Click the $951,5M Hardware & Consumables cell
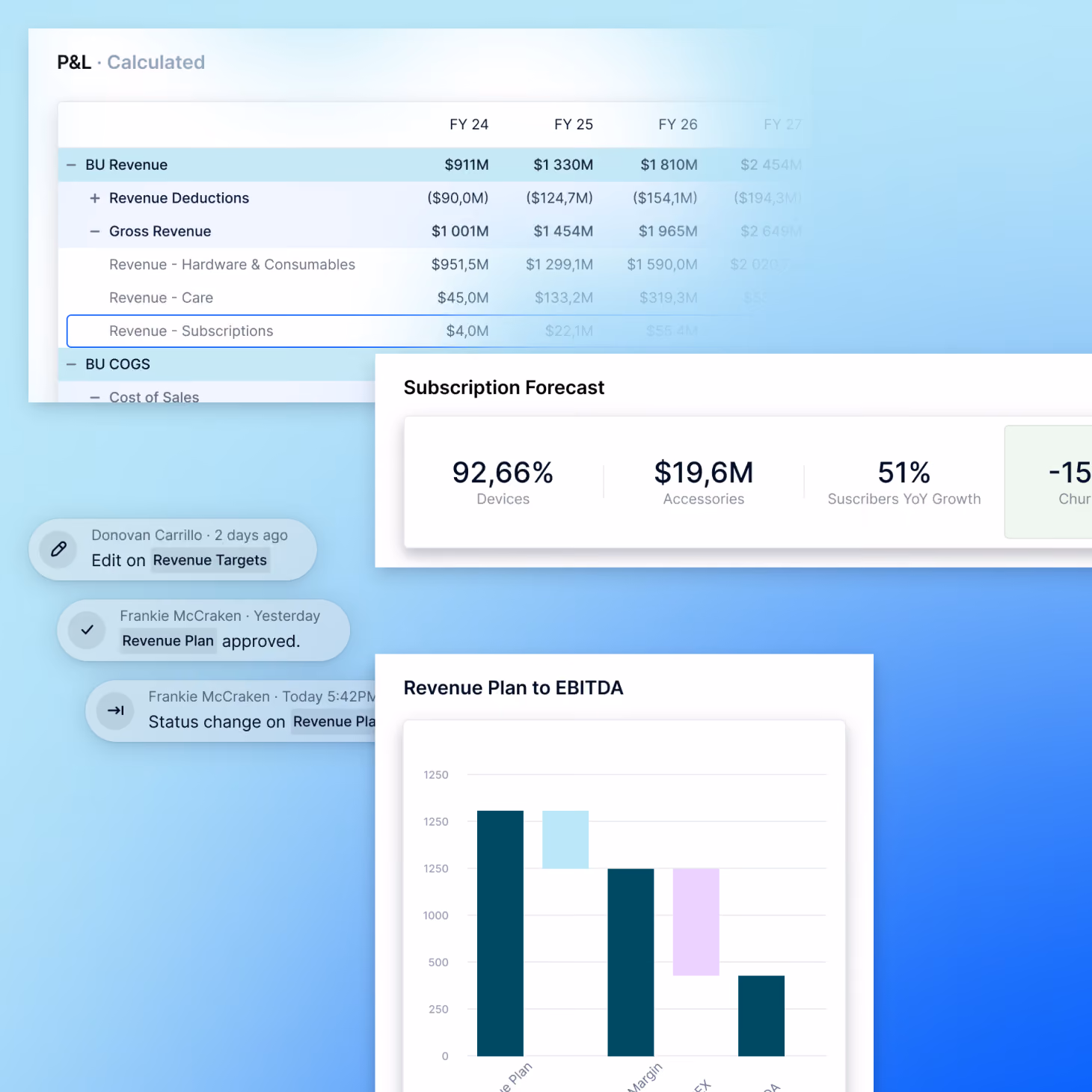 coord(460,265)
